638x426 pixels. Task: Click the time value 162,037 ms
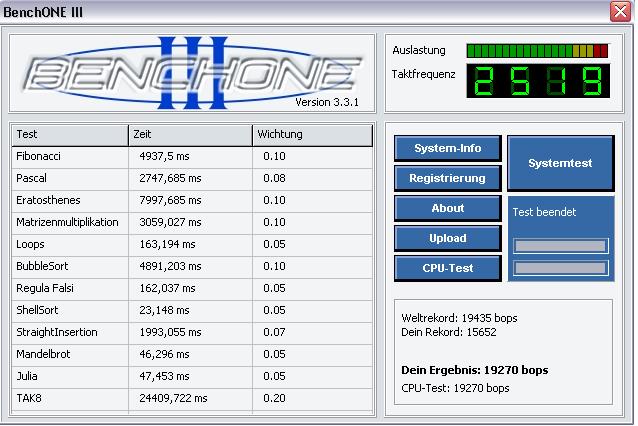click(x=167, y=288)
